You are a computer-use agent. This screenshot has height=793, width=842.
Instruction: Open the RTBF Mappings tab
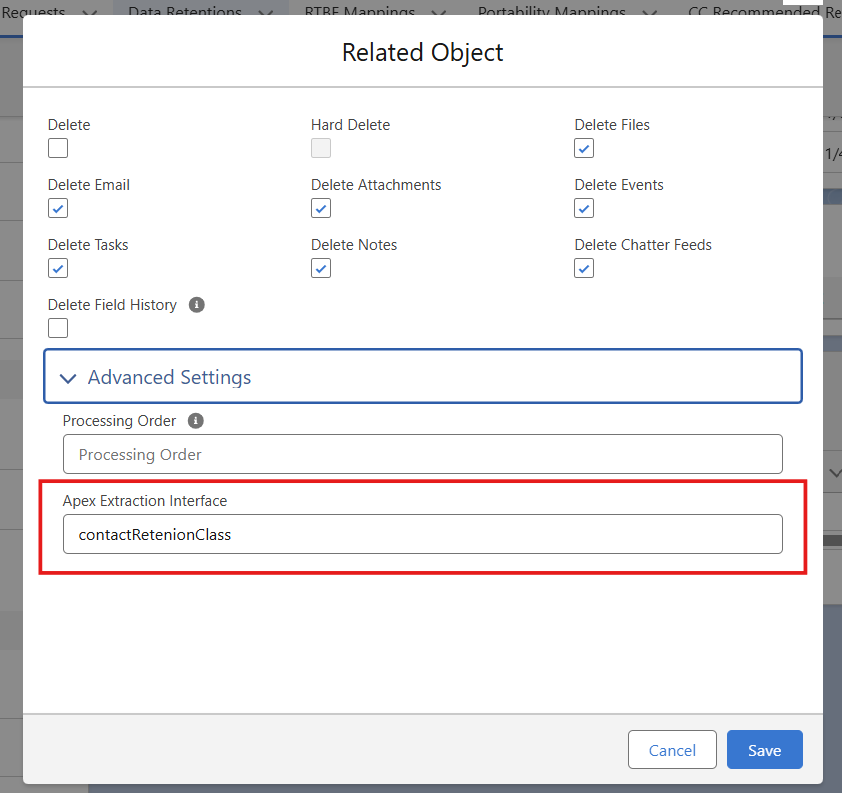[x=359, y=10]
